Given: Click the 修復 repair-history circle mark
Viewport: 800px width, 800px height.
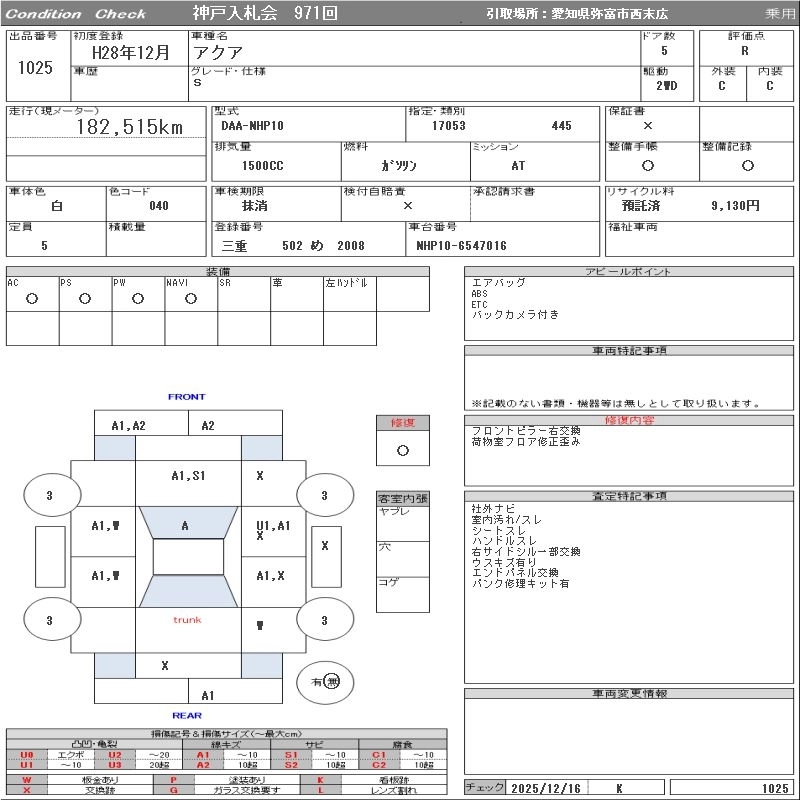Looking at the screenshot, I should pos(402,450).
